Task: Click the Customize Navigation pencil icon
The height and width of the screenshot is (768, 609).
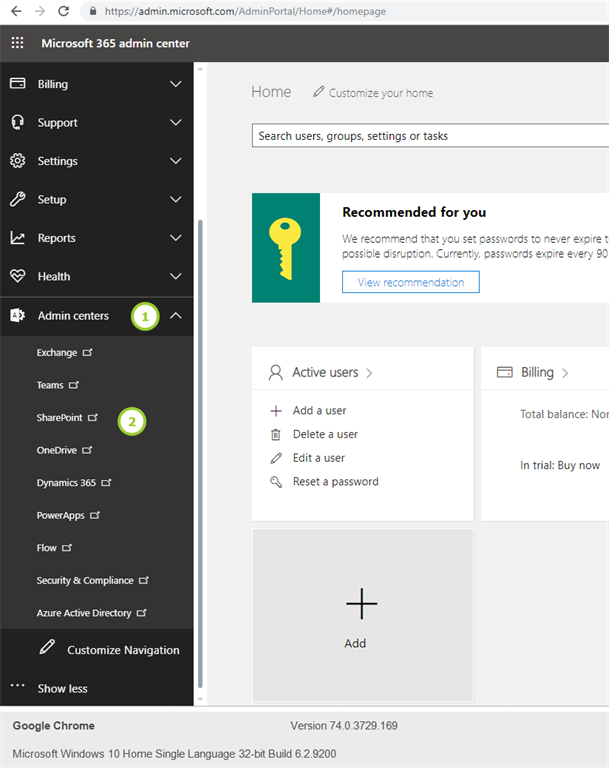Action: pos(48,647)
